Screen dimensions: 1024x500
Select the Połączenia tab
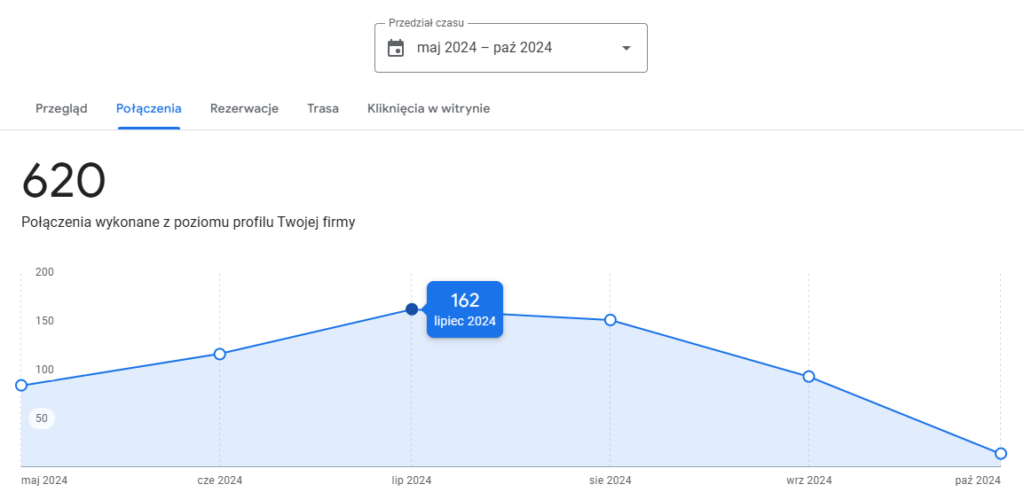click(148, 108)
